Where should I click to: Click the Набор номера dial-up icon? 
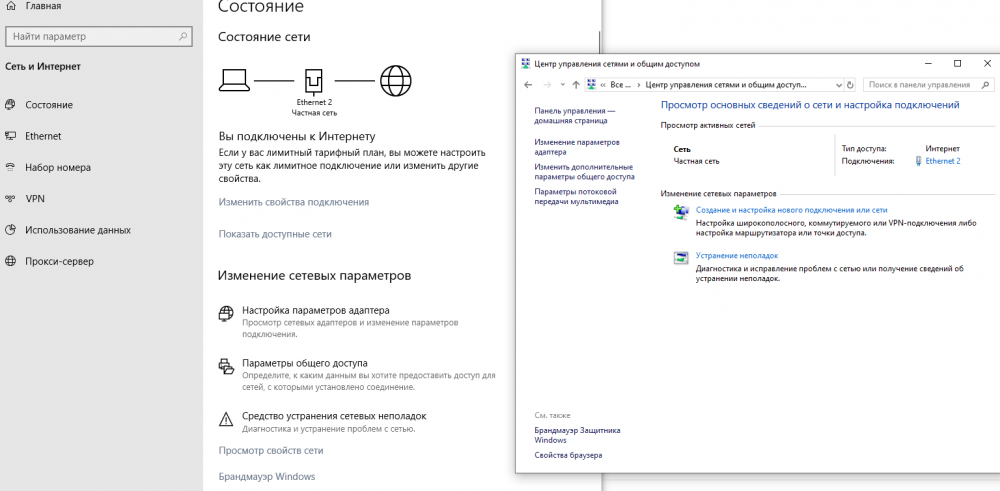coord(10,167)
